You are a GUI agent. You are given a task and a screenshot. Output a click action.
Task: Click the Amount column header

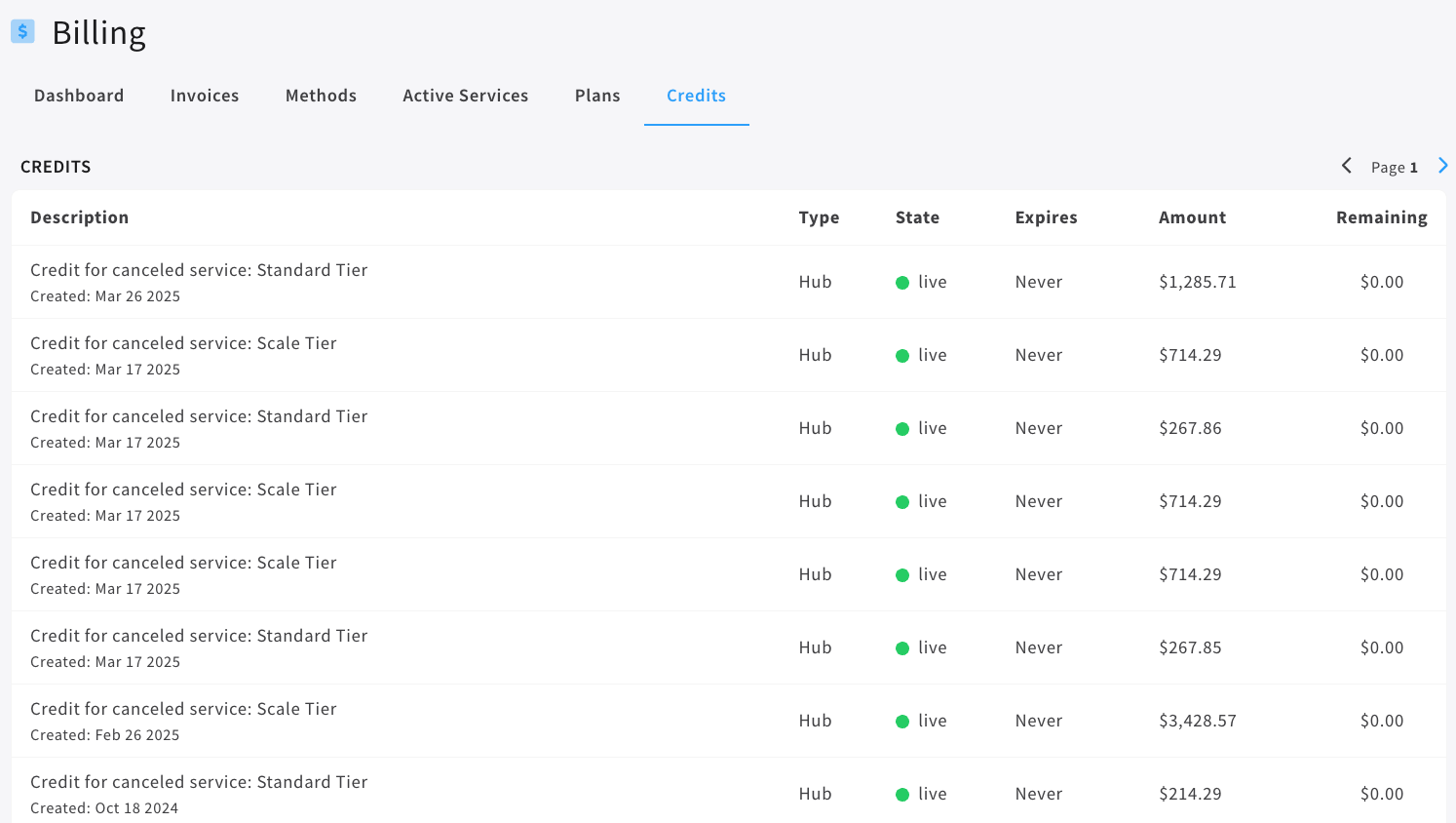pos(1192,216)
